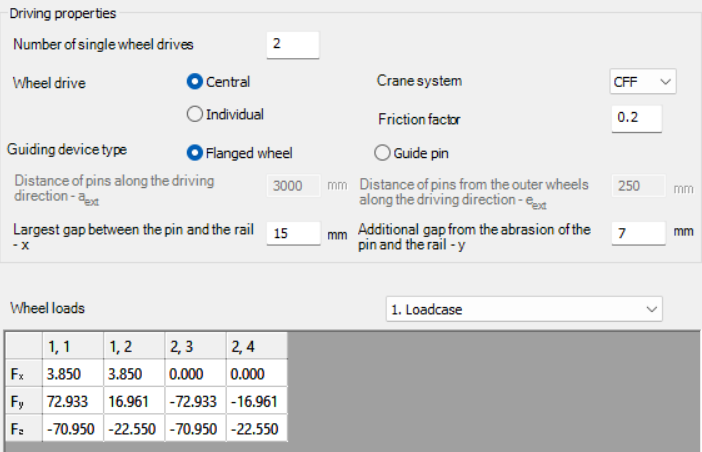This screenshot has height=452, width=702.
Task: Click the Number of single wheel drives field
Action: [x=293, y=44]
